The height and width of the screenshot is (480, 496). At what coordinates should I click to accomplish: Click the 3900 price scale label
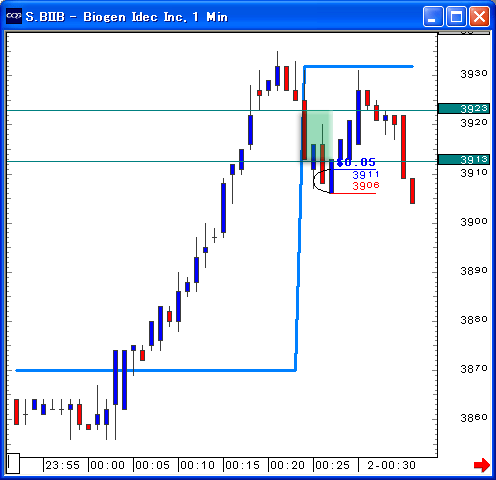pos(474,221)
